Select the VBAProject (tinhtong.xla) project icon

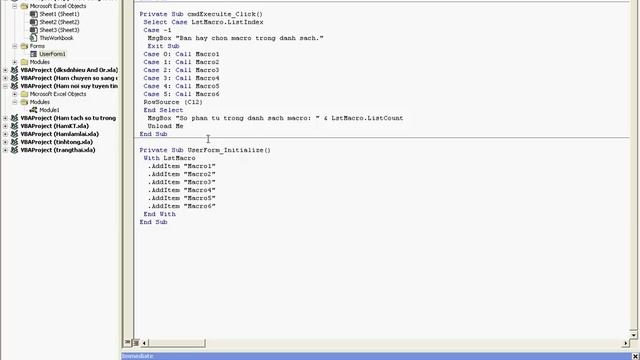[x=15, y=142]
